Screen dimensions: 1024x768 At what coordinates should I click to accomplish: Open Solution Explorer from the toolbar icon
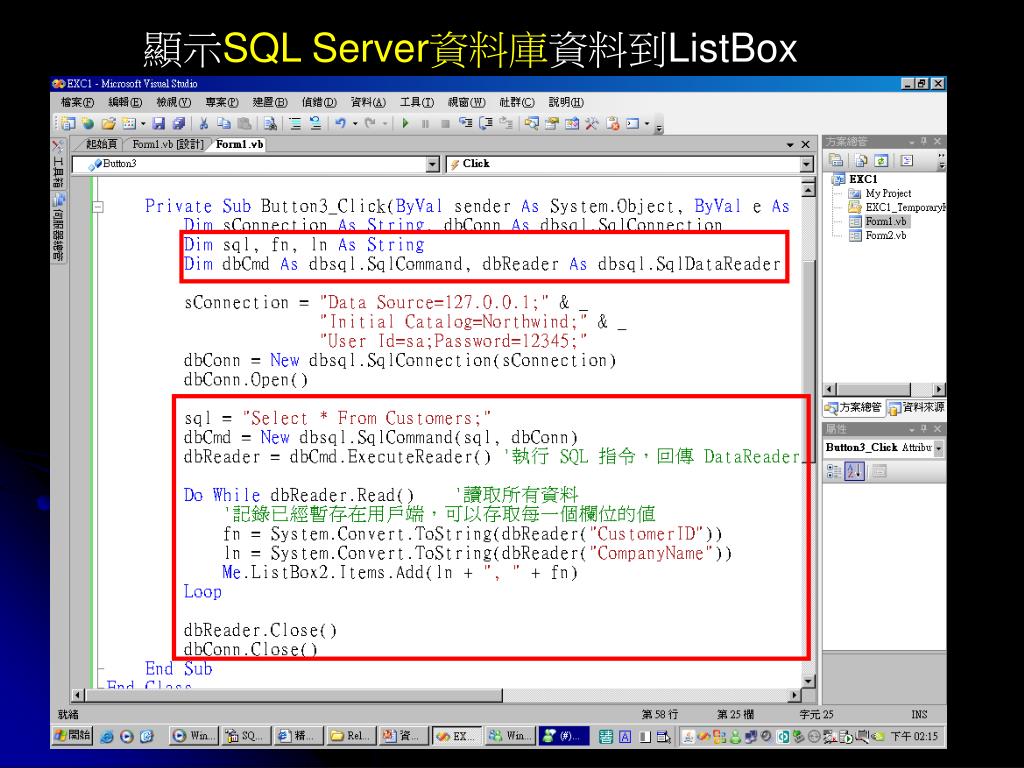tap(531, 123)
